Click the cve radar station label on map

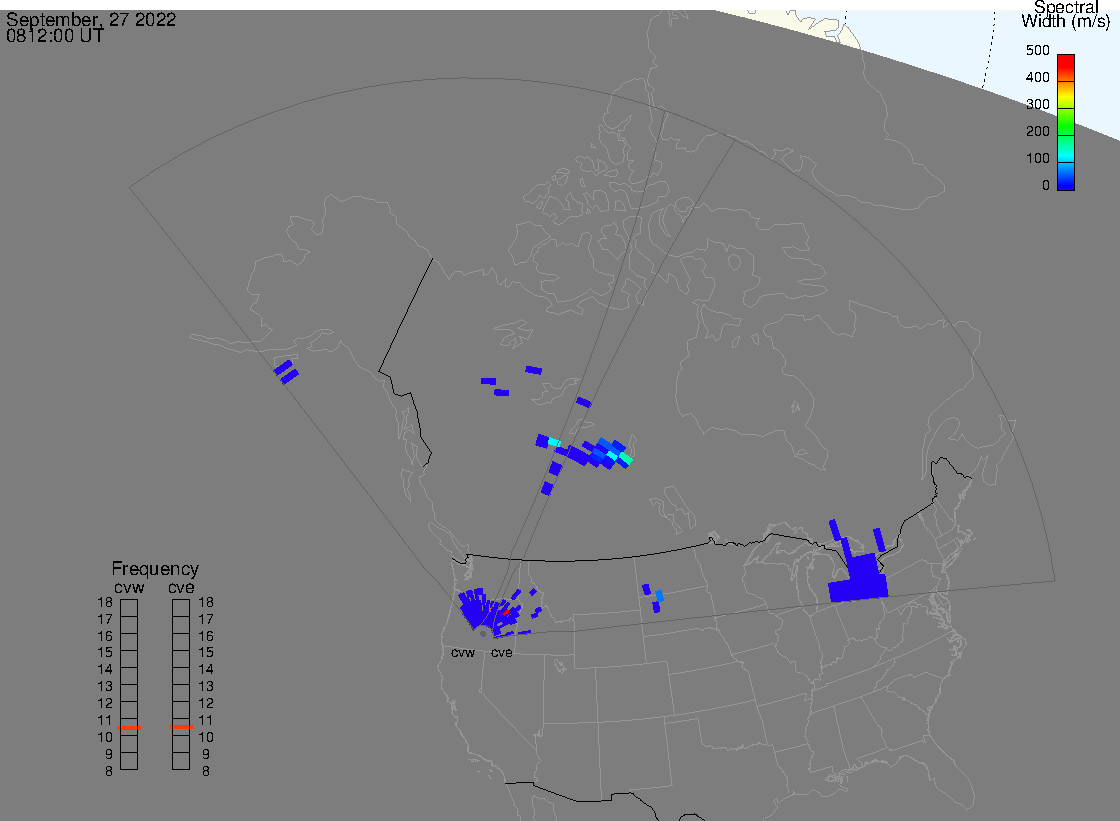pos(501,652)
